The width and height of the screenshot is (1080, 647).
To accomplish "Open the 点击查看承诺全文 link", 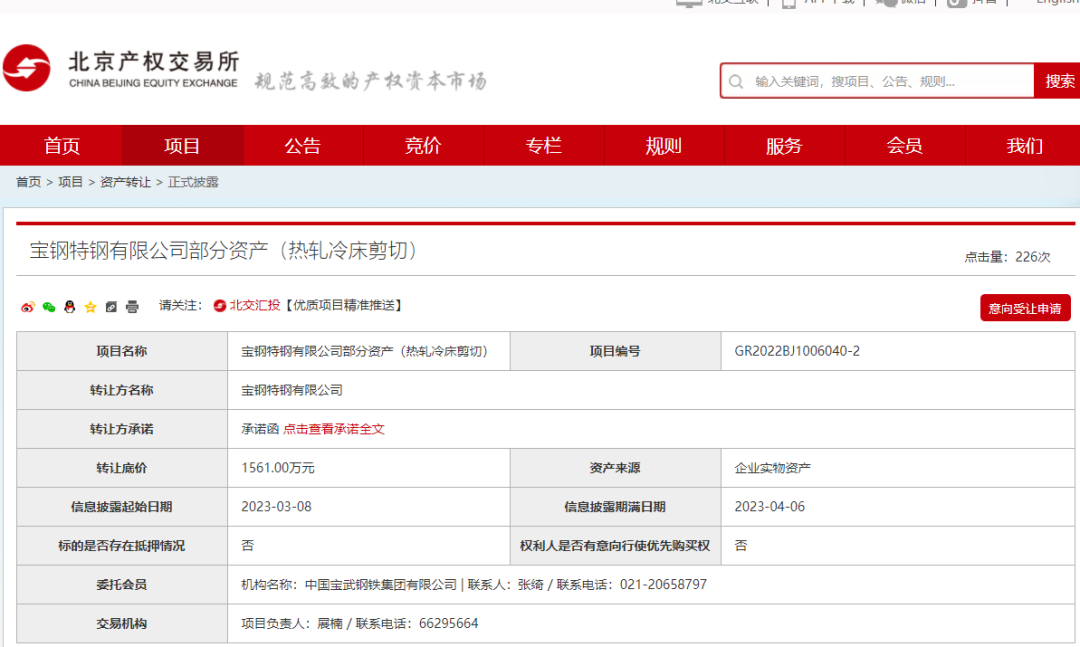I will [333, 429].
